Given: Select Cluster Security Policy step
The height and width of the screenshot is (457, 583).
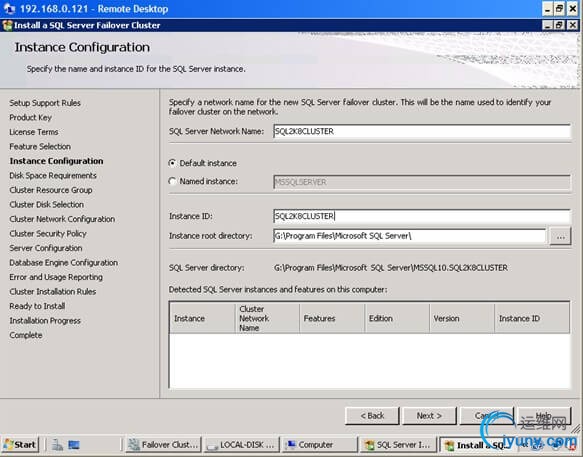Looking at the screenshot, I should tap(48, 234).
